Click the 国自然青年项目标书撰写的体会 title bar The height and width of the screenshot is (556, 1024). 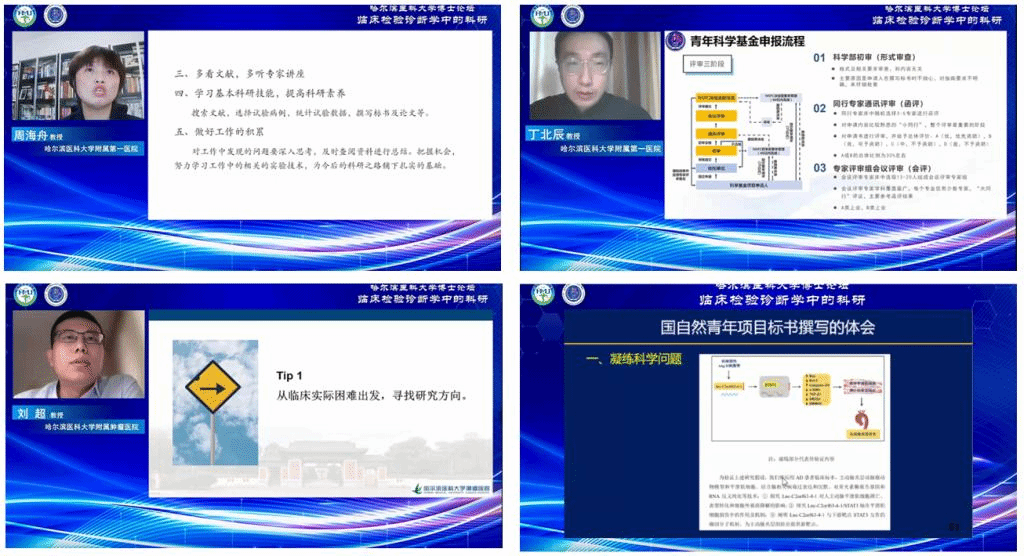coord(767,327)
